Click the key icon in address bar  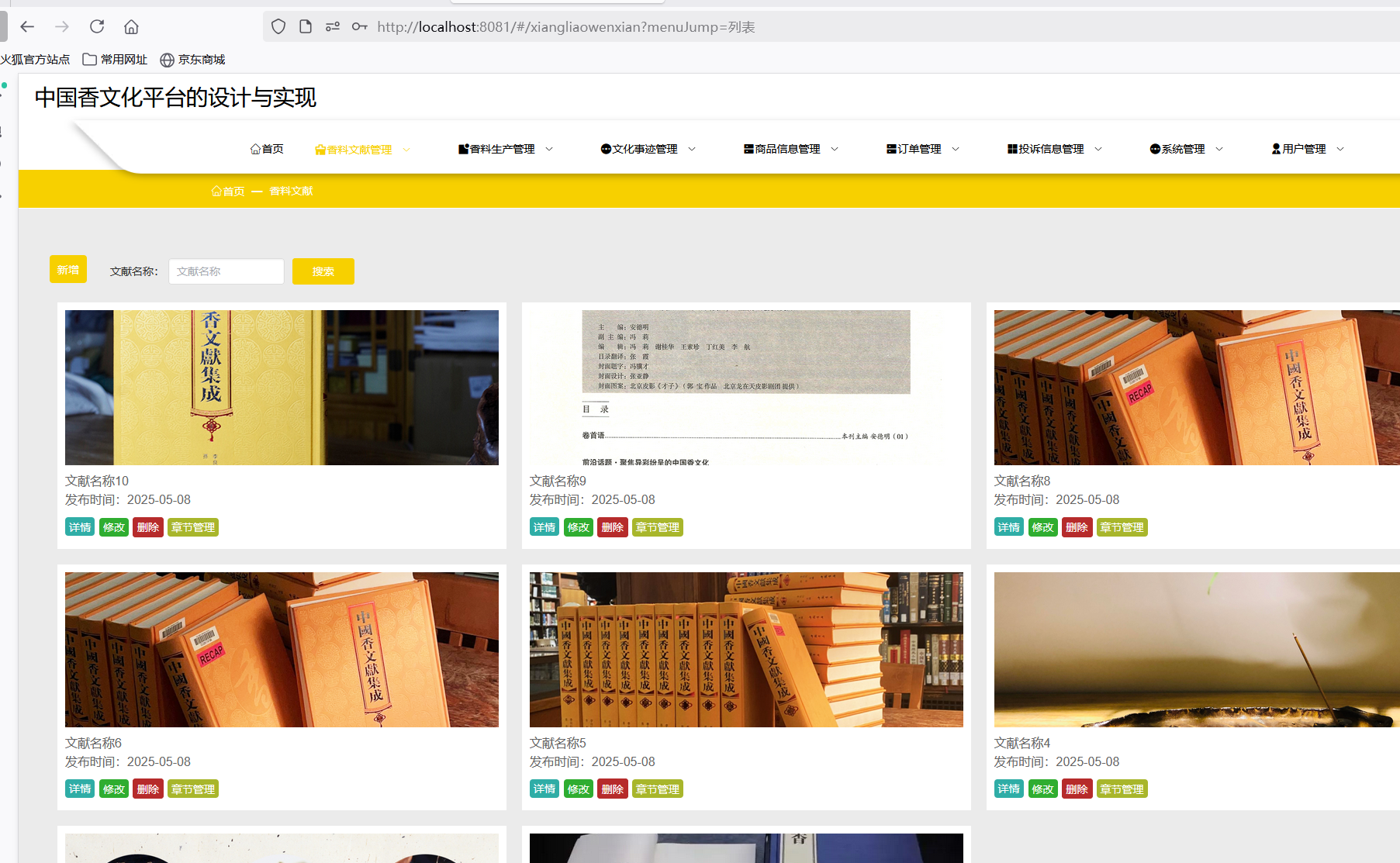click(359, 26)
